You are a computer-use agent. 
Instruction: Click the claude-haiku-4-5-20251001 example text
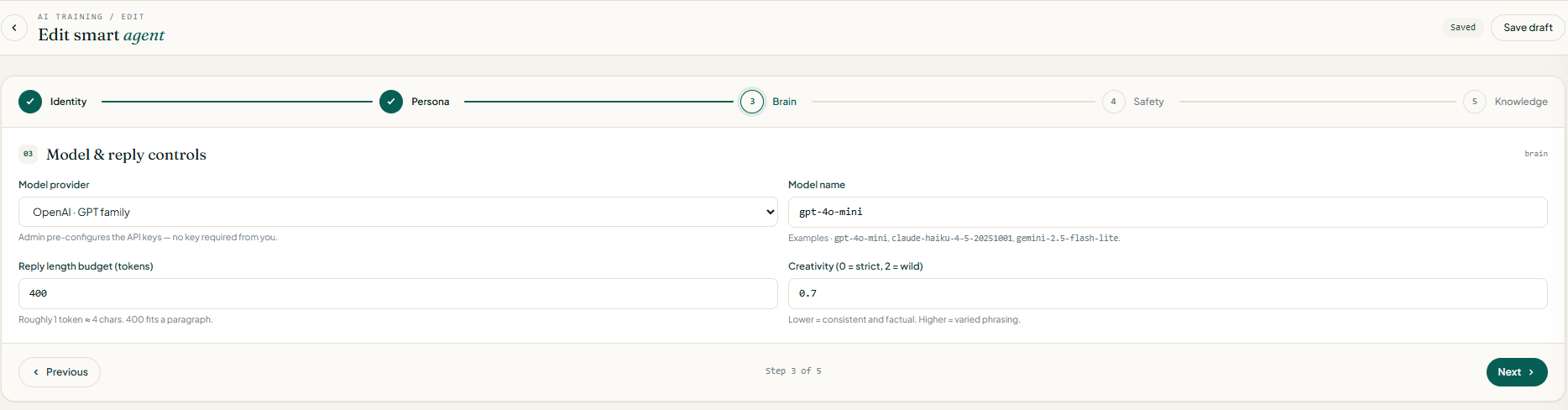coord(952,239)
